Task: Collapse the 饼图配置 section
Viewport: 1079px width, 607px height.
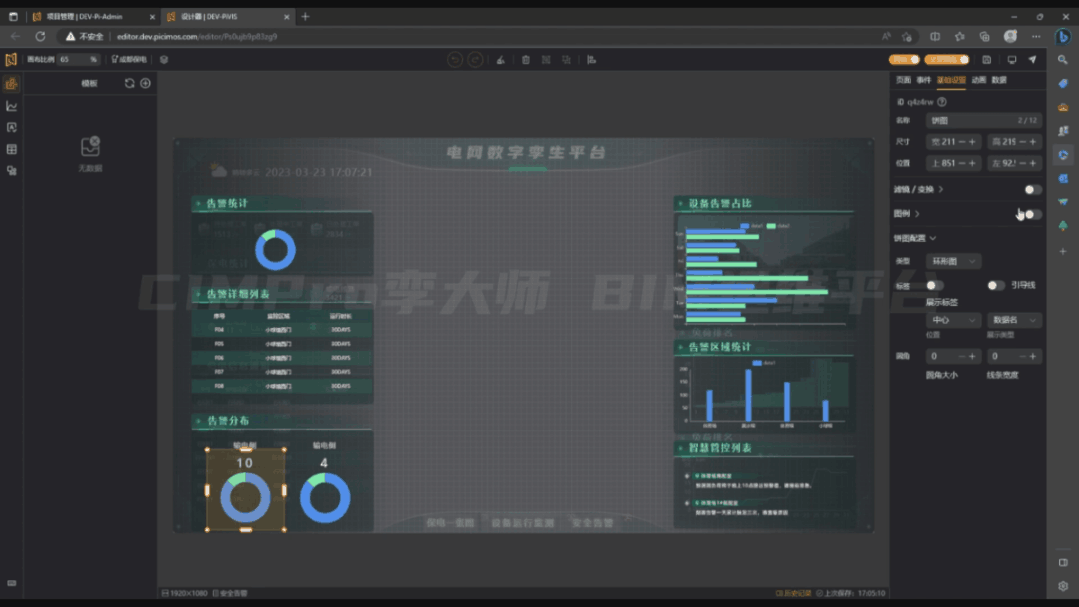Action: 933,238
